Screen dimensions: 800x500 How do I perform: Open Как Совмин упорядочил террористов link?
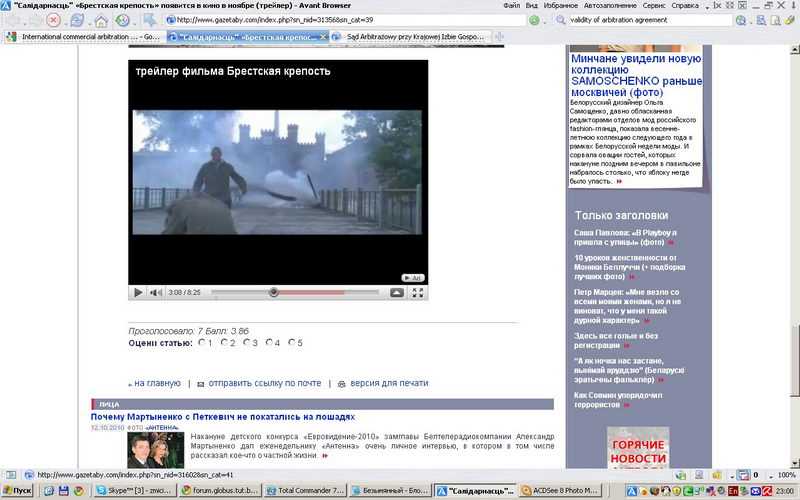pyautogui.click(x=618, y=399)
